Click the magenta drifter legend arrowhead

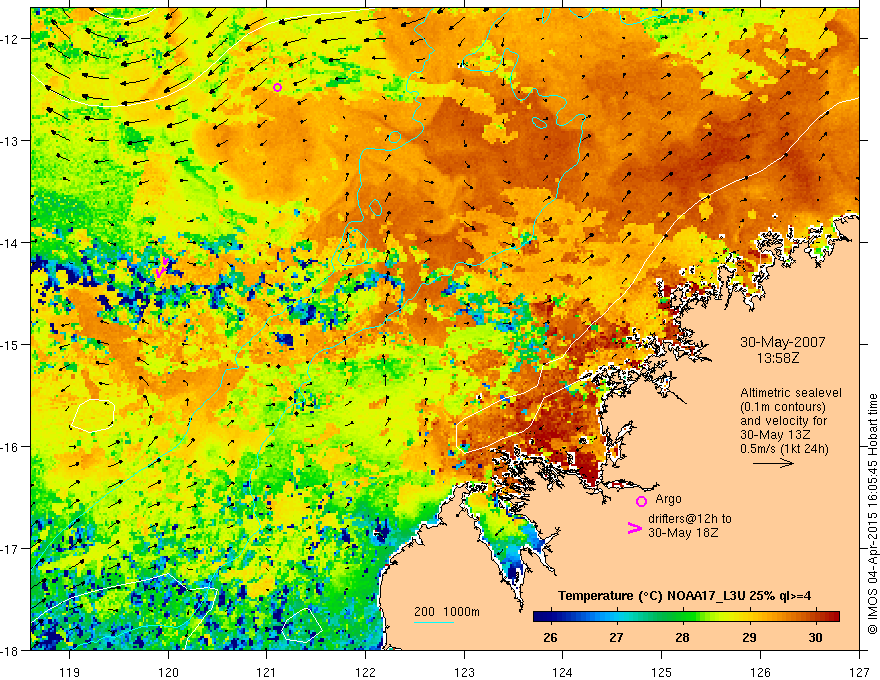click(x=634, y=528)
